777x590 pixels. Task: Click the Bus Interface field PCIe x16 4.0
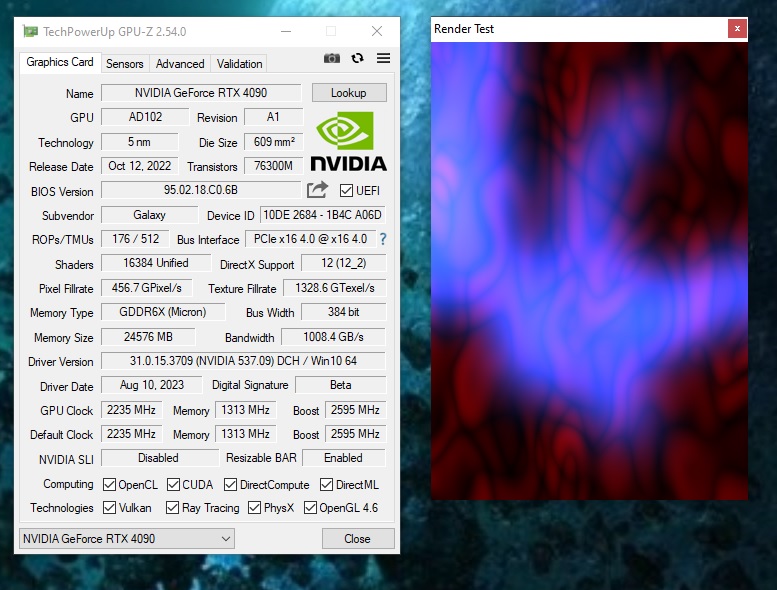coord(310,239)
